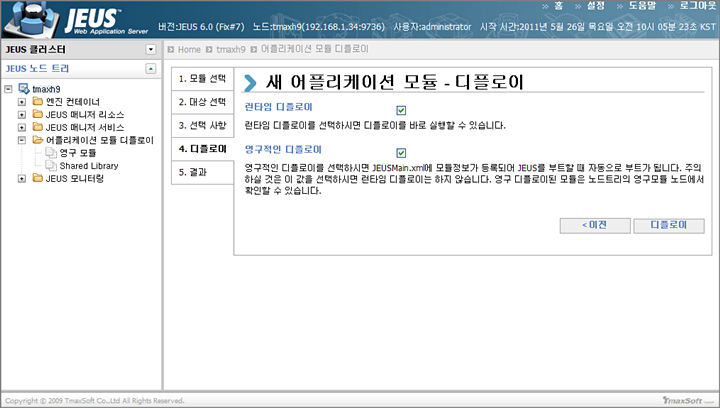This screenshot has width=720, height=408.
Task: Collapse the tmaxh9 tree node
Action: click(x=8, y=89)
